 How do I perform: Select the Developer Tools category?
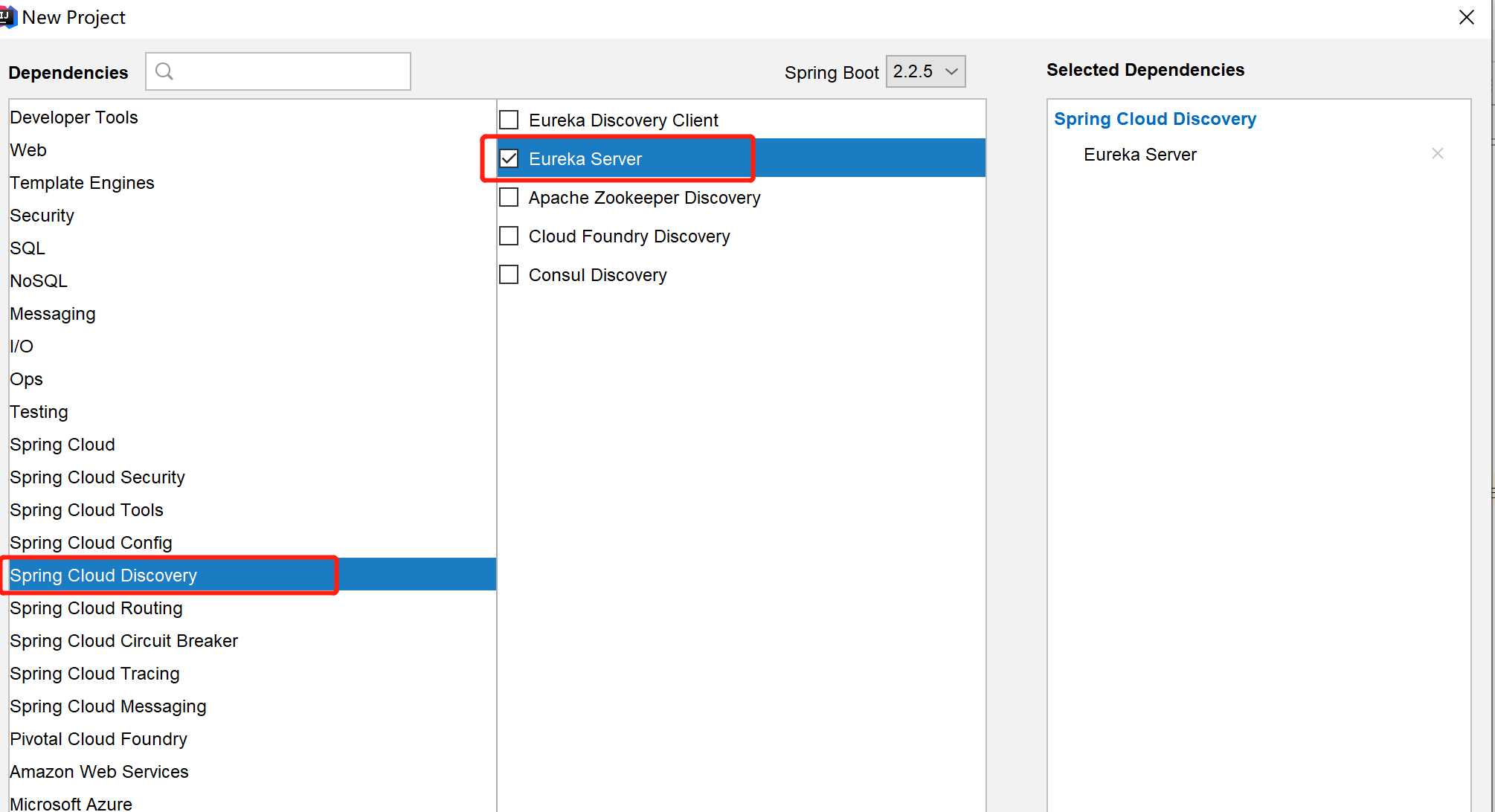(252, 117)
